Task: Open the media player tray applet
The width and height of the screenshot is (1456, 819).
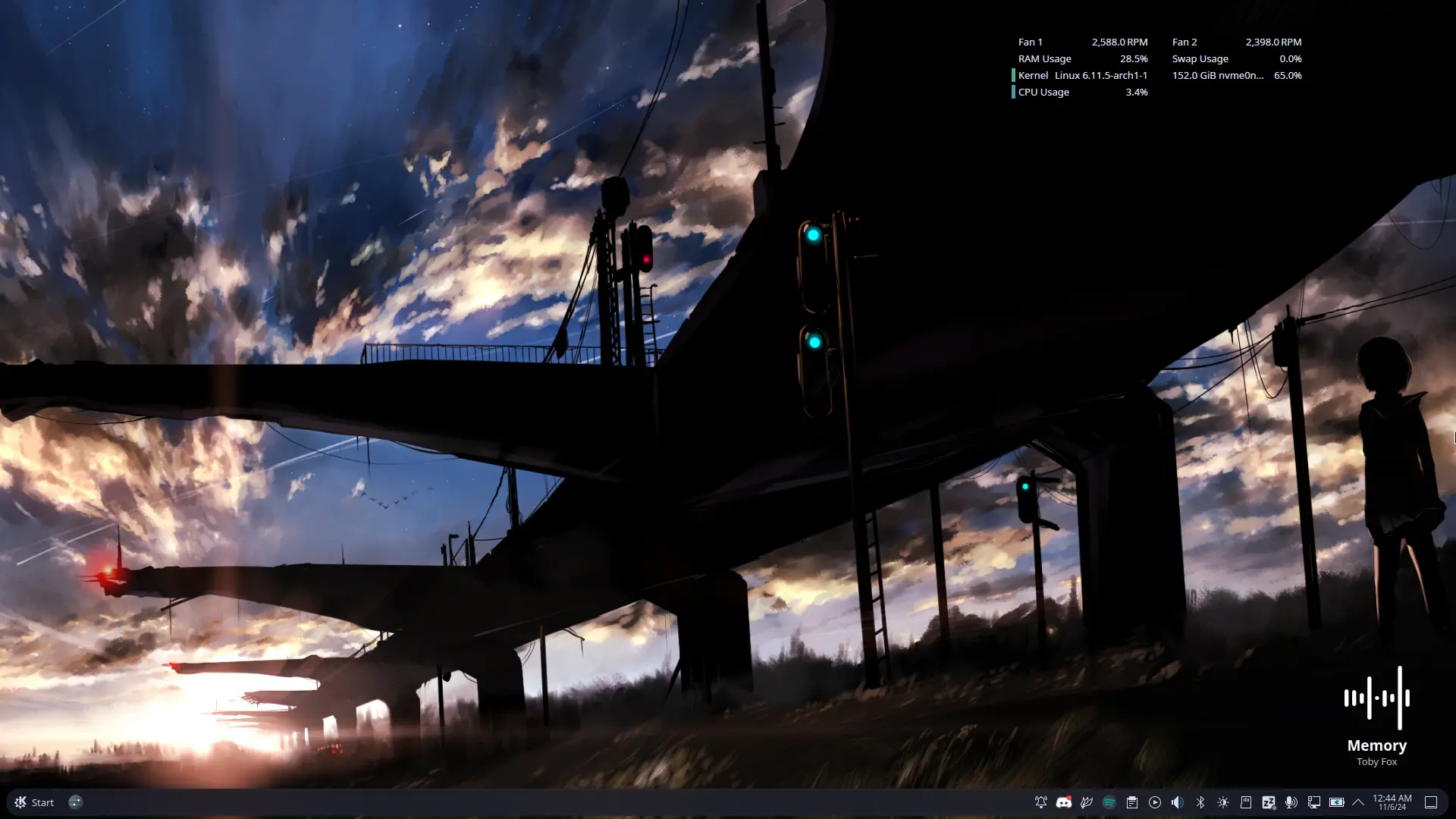Action: click(1155, 802)
